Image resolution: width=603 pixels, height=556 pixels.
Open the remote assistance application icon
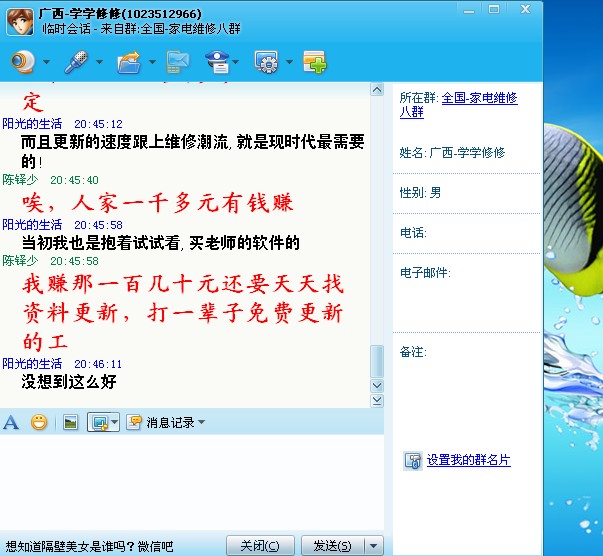[x=267, y=62]
